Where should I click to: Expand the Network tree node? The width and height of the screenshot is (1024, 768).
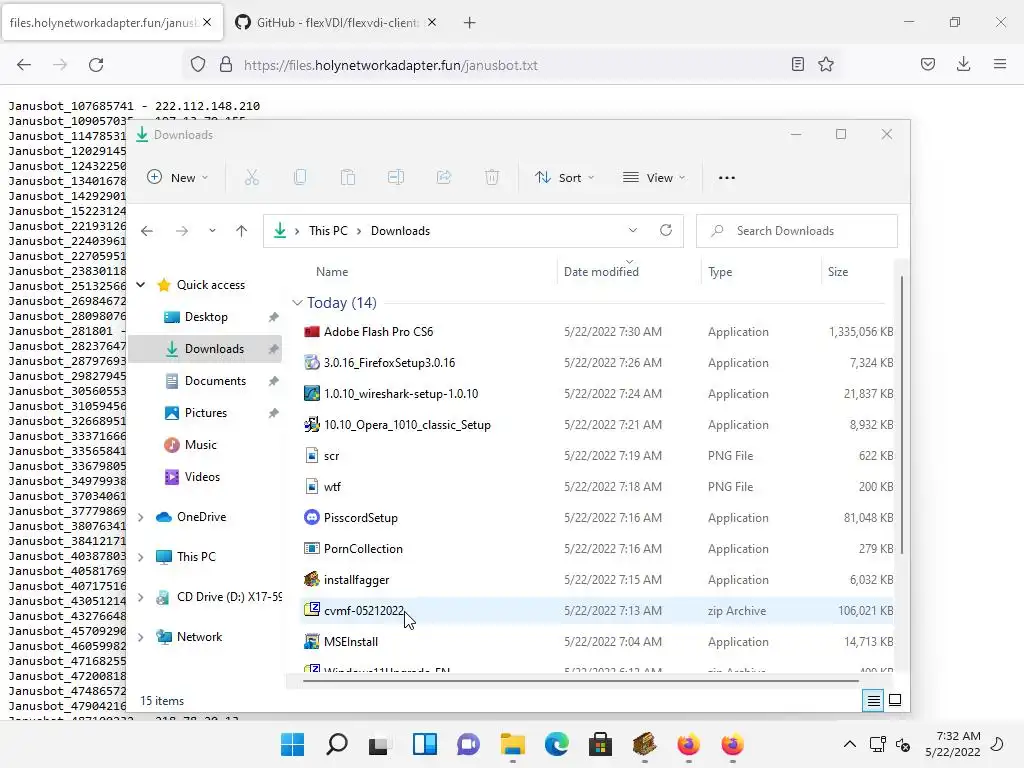click(x=140, y=637)
